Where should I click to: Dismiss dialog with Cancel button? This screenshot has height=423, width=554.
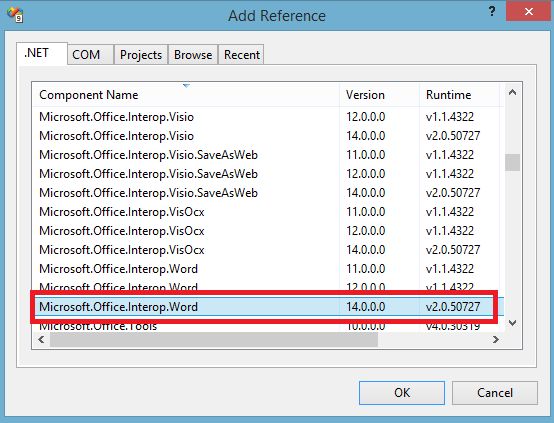[x=495, y=393]
